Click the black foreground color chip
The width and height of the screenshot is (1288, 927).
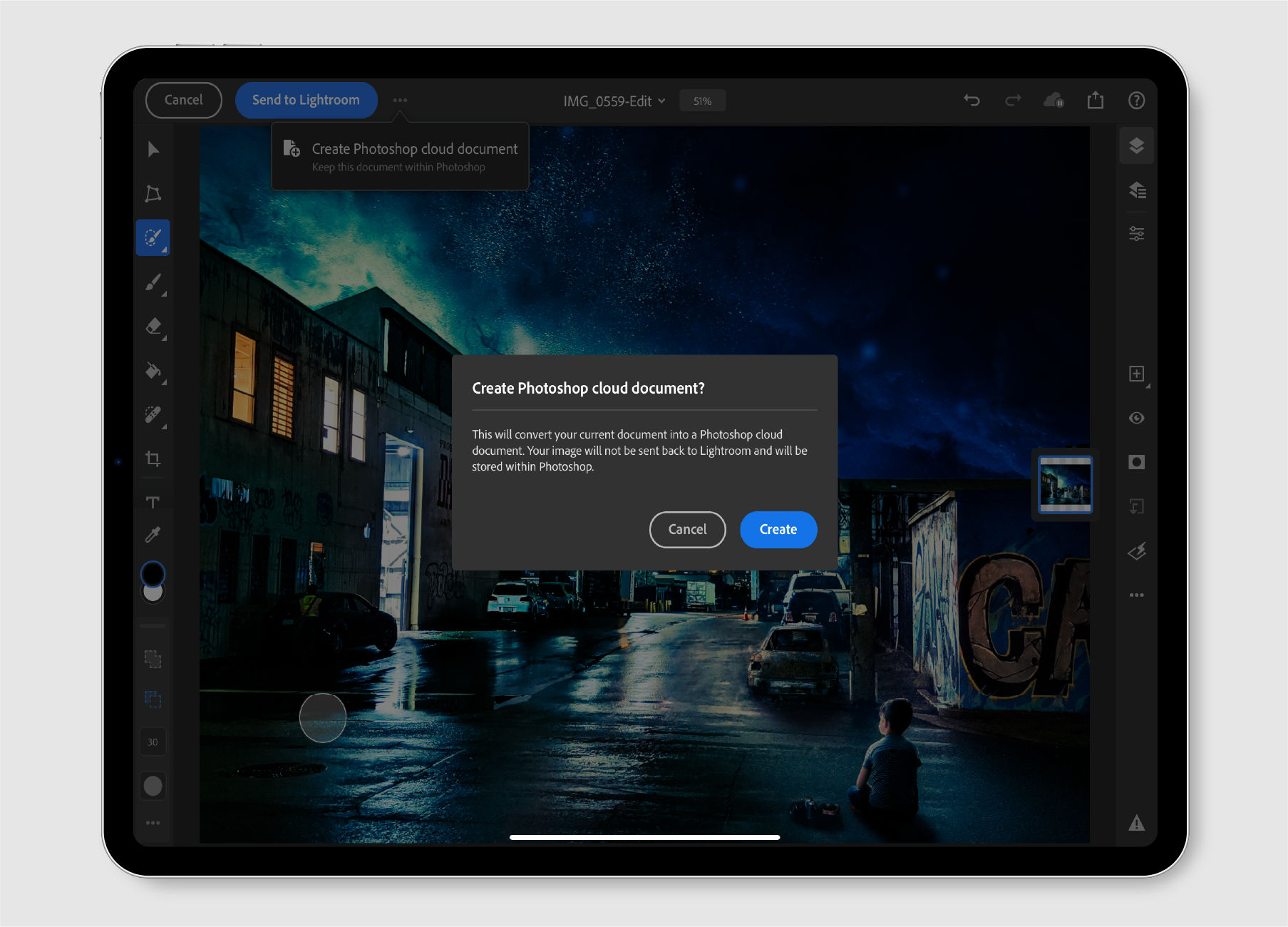point(153,573)
